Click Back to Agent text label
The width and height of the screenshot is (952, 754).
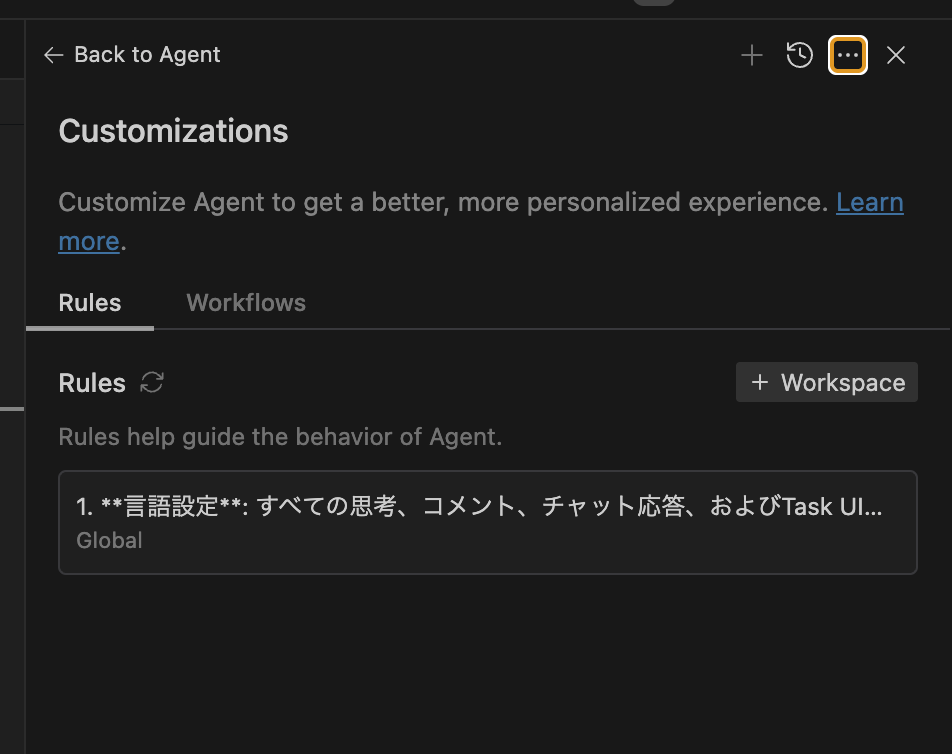coord(146,55)
